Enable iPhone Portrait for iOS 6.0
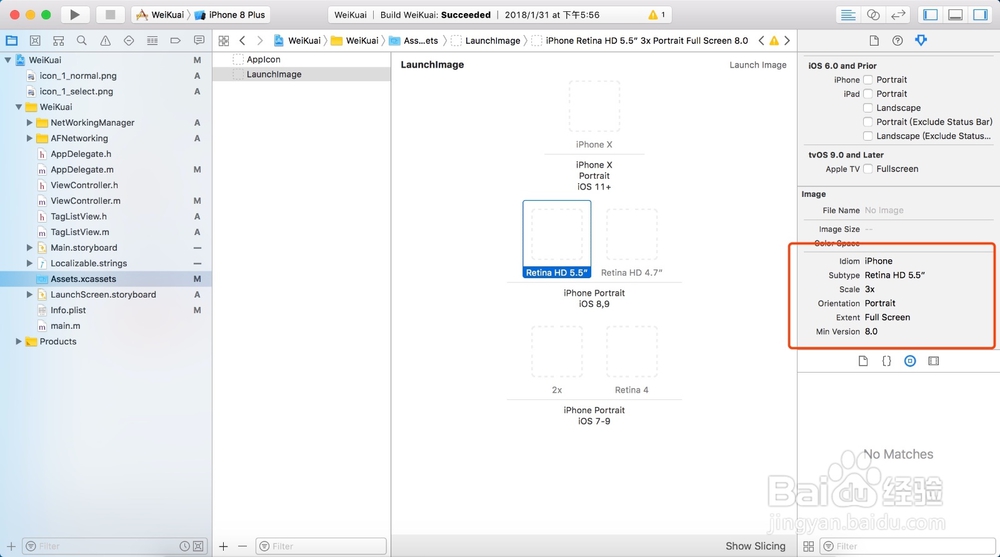Viewport: 1000px width, 557px height. (x=868, y=80)
